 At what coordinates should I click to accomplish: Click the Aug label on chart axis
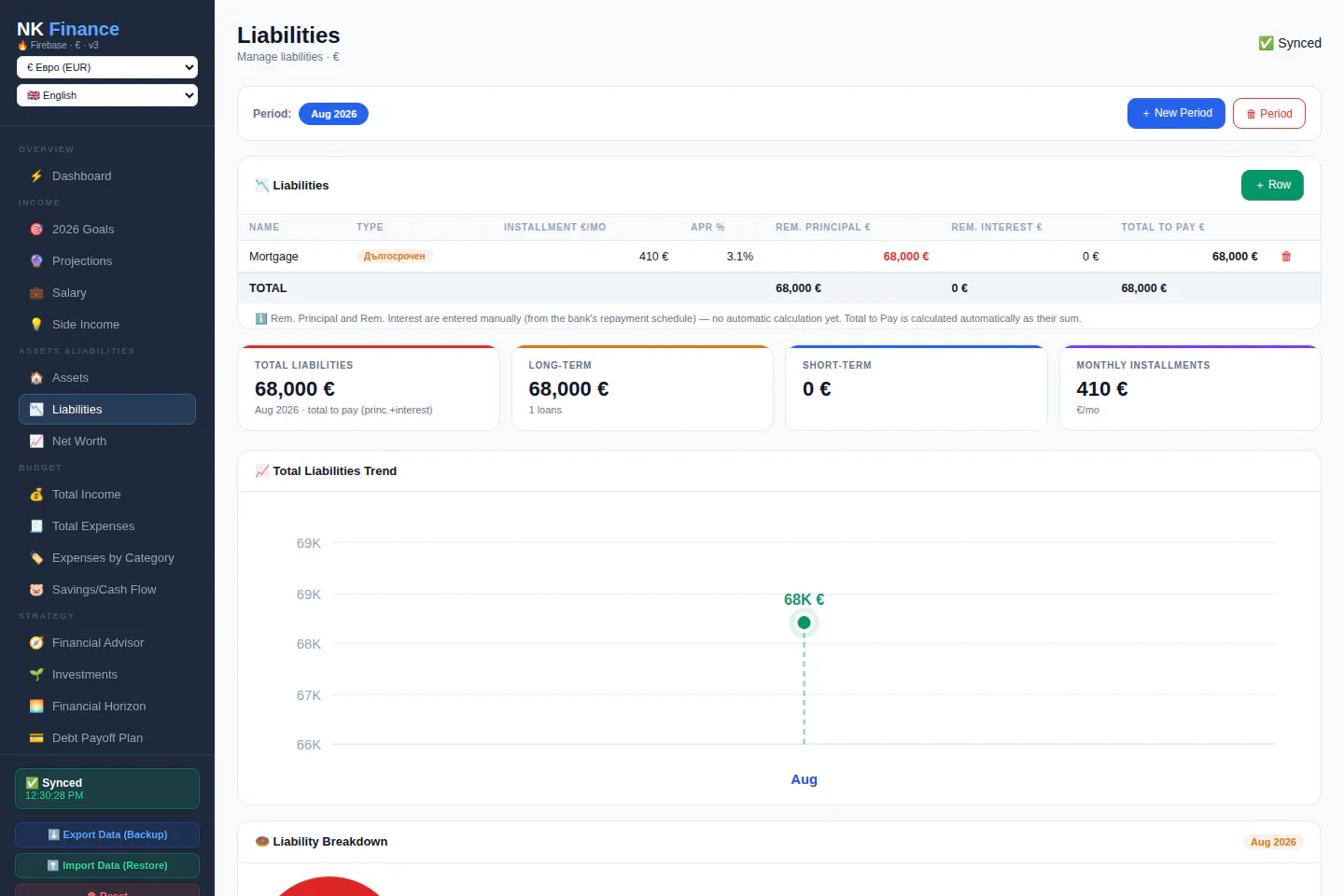[804, 779]
